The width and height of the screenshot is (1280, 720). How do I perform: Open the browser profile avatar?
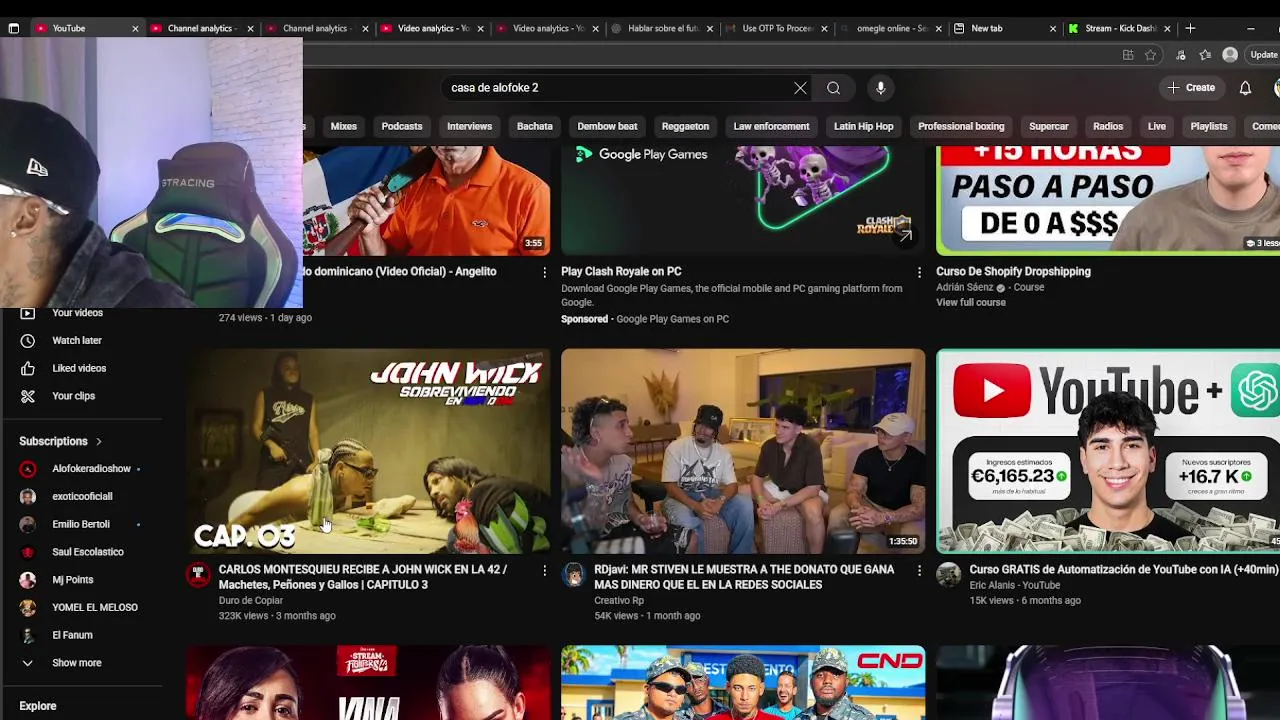(1230, 55)
